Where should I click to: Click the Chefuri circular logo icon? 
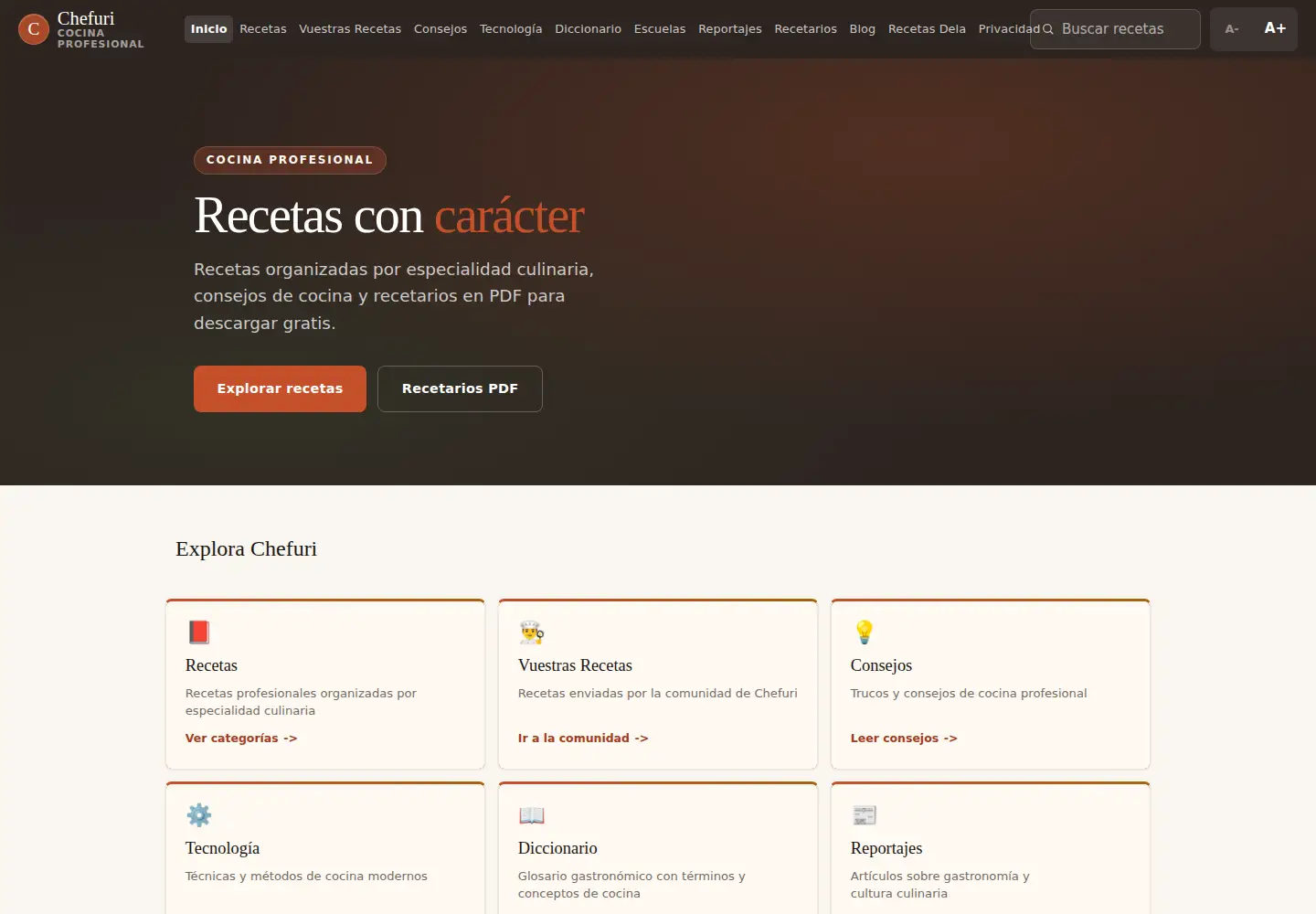tap(34, 29)
